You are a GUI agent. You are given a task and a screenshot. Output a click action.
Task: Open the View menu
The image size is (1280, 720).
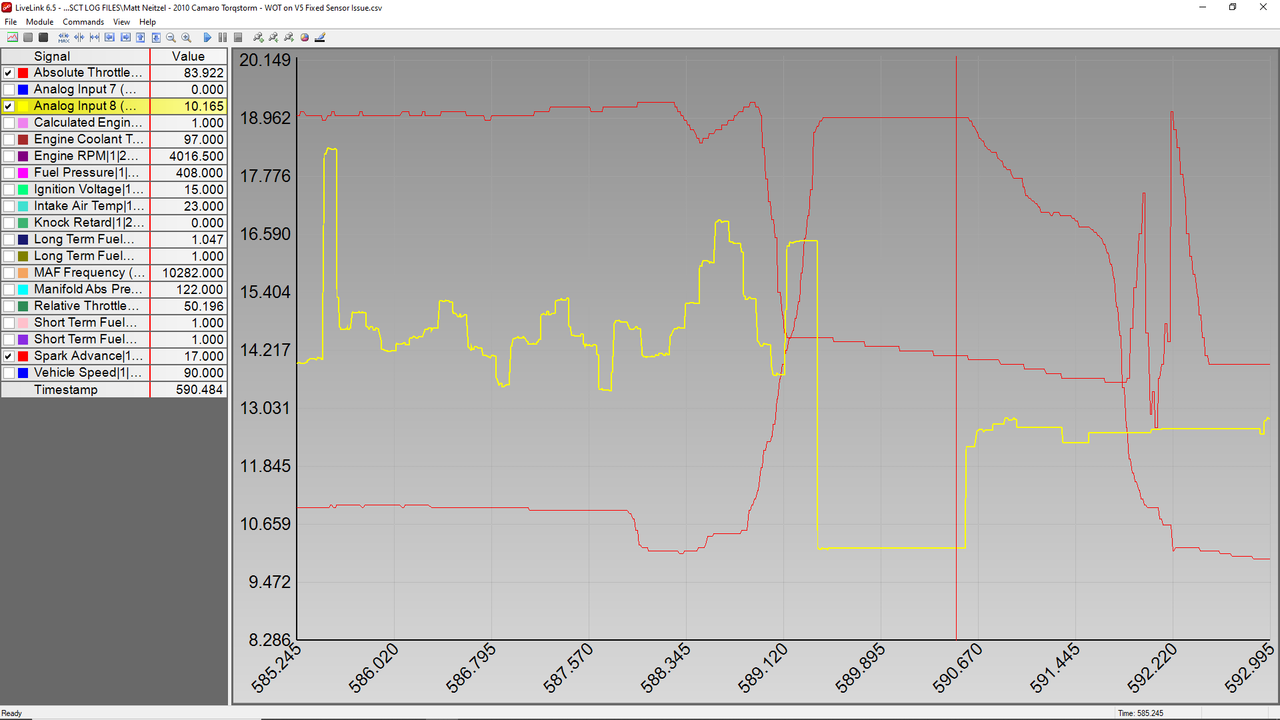[121, 21]
